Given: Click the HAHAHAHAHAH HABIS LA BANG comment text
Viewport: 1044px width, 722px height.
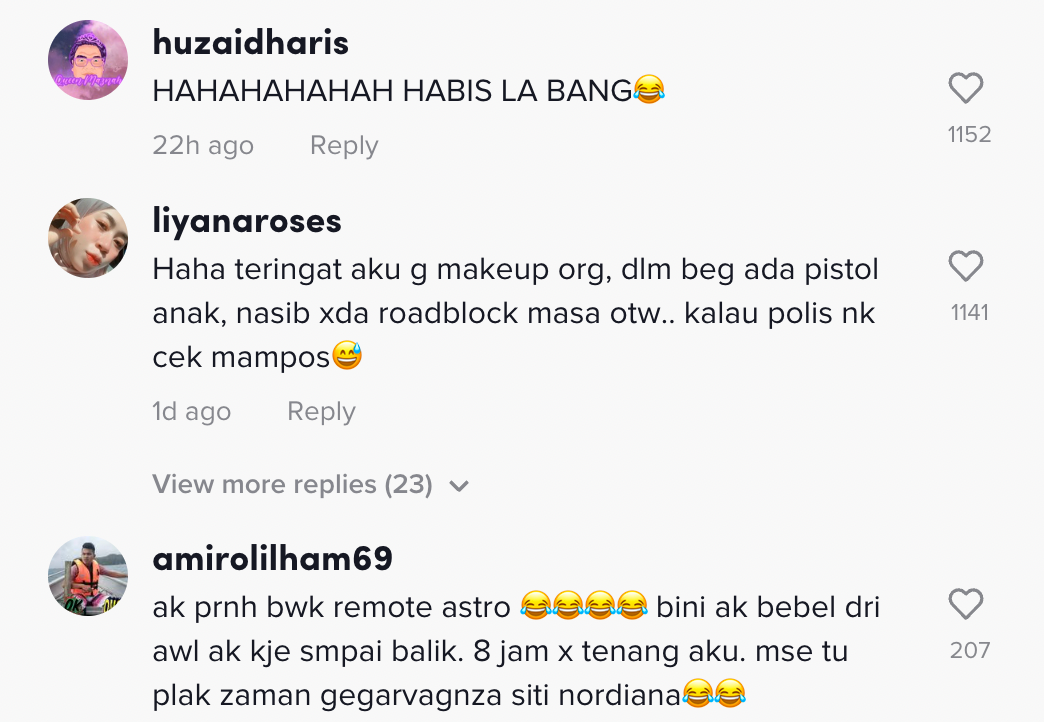Looking at the screenshot, I should (408, 90).
